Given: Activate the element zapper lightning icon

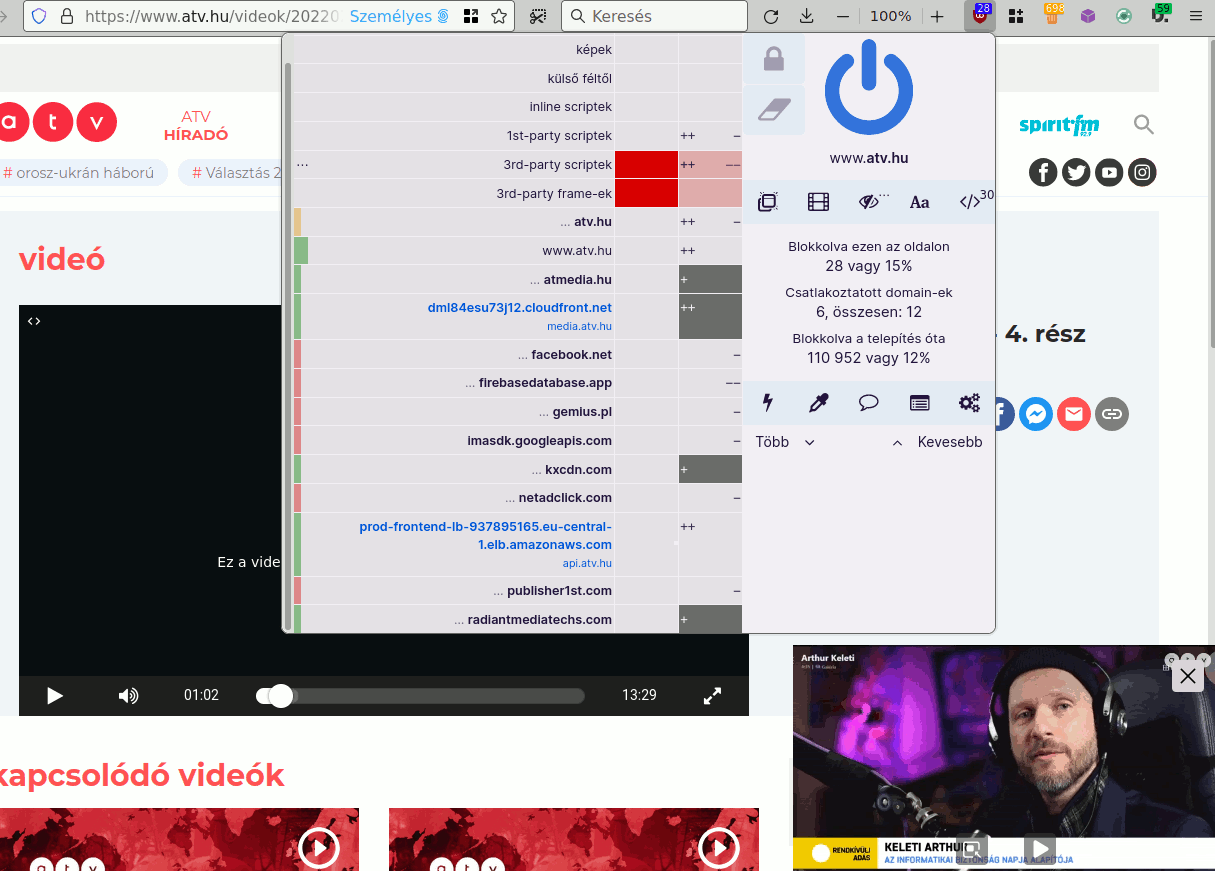Looking at the screenshot, I should tap(768, 402).
